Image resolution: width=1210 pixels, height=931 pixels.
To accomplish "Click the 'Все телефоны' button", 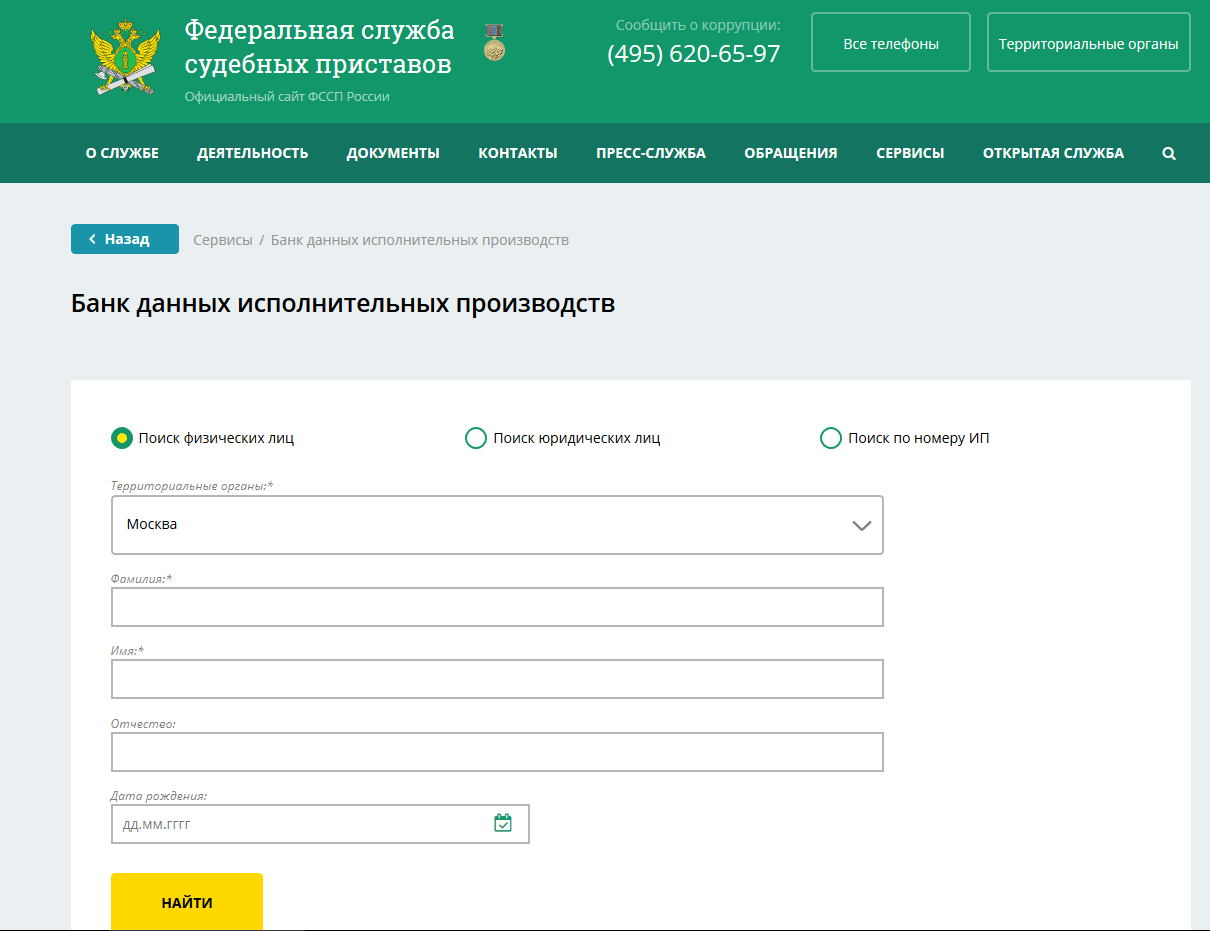I will pyautogui.click(x=891, y=43).
